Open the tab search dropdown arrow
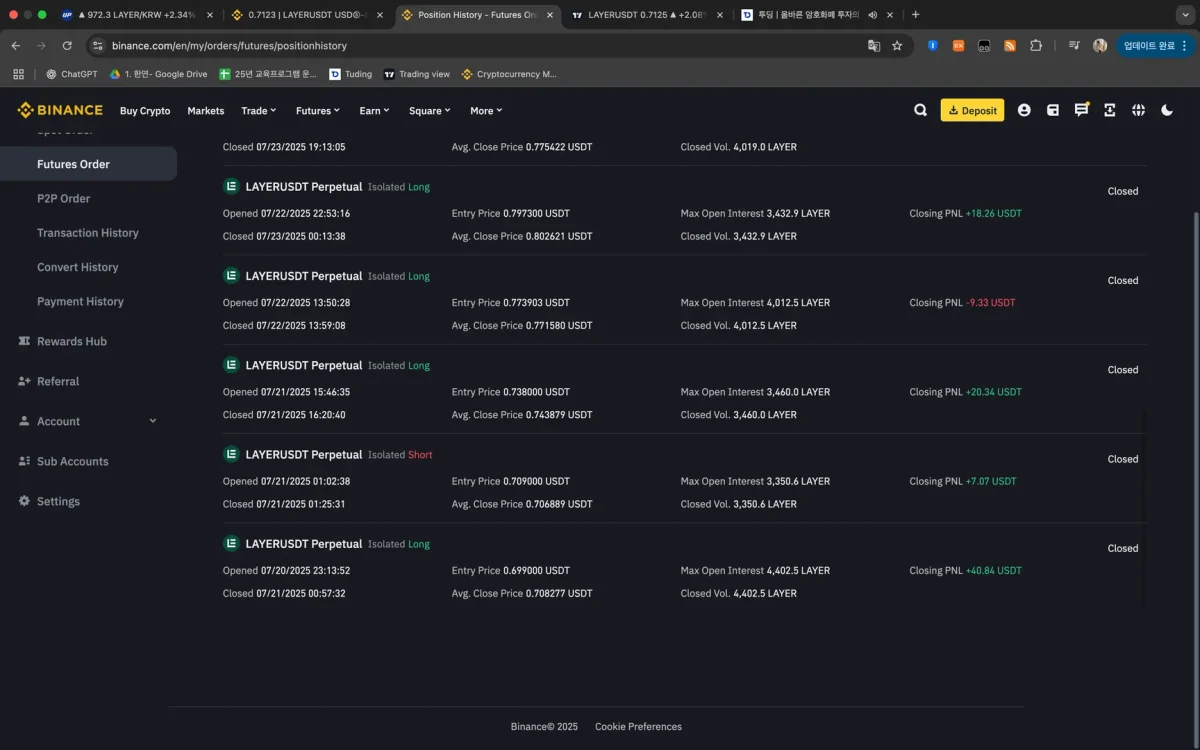Viewport: 1200px width, 750px height. coord(1185,15)
